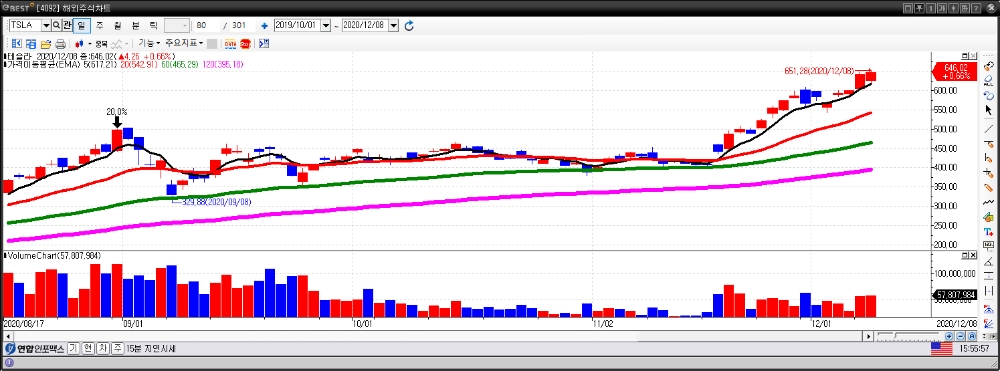Image resolution: width=1000 pixels, height=371 pixels.
Task: Open the end date 2020/12/08 dropdown
Action: [393, 25]
